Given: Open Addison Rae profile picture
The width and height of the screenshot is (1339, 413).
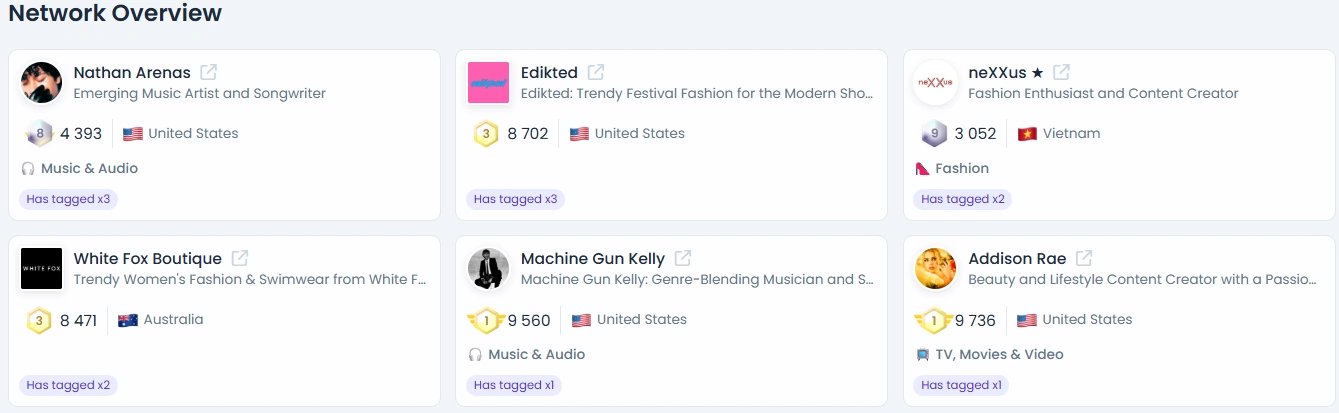Looking at the screenshot, I should click(x=935, y=268).
